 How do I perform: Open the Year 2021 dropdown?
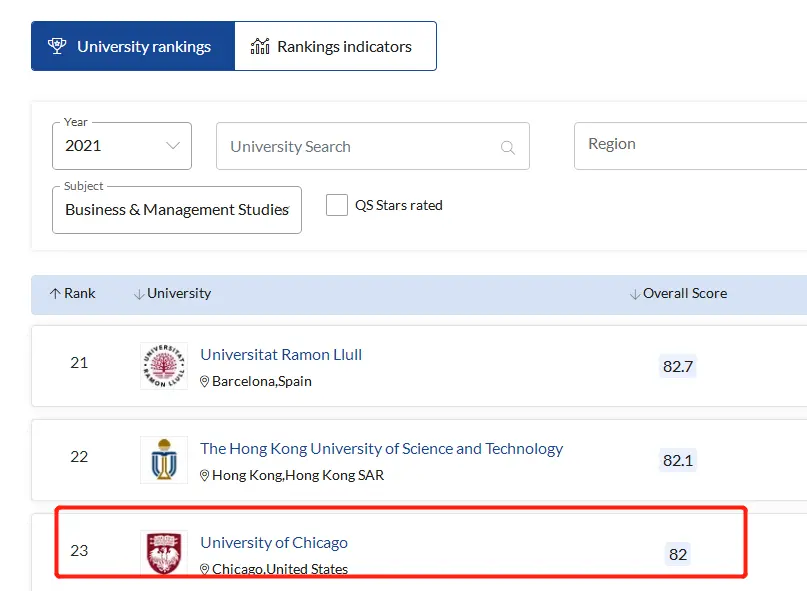click(122, 146)
